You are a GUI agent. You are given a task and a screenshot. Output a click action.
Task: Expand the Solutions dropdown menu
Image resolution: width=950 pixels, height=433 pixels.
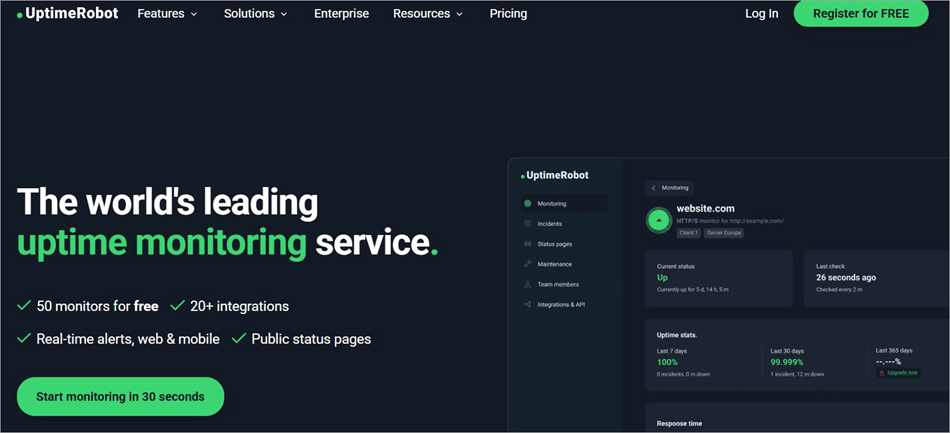point(256,13)
